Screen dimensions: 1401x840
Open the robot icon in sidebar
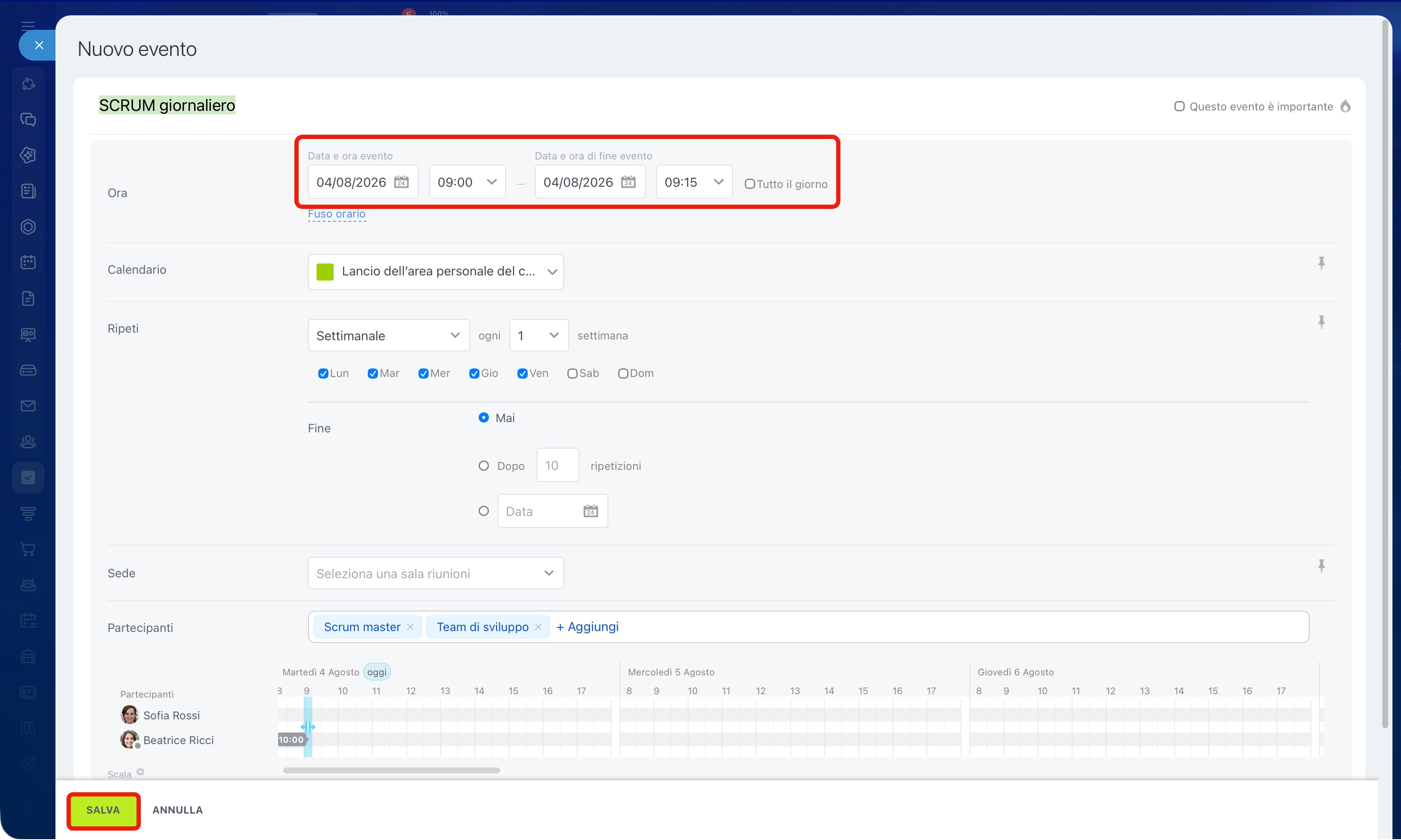(28, 585)
